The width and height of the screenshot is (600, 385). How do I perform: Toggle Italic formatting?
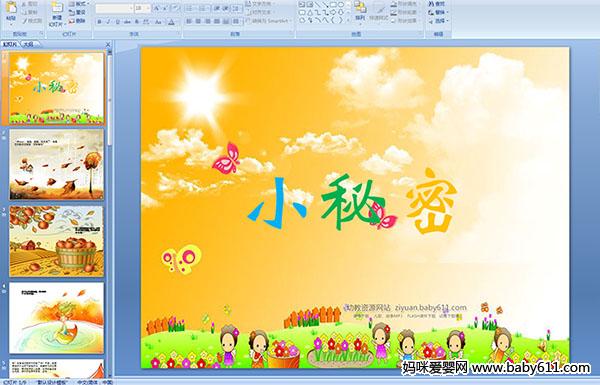pos(108,22)
